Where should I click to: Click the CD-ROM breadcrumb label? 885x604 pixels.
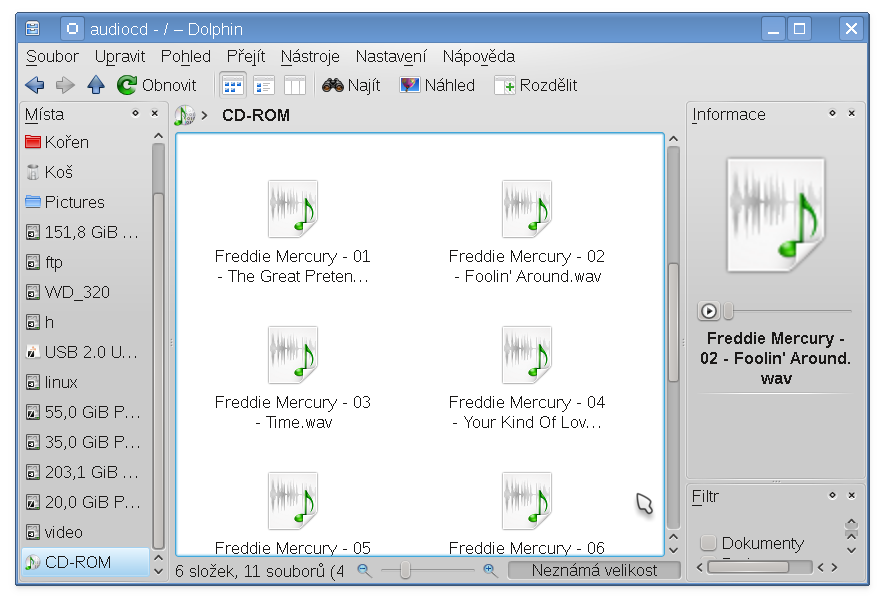pos(256,115)
